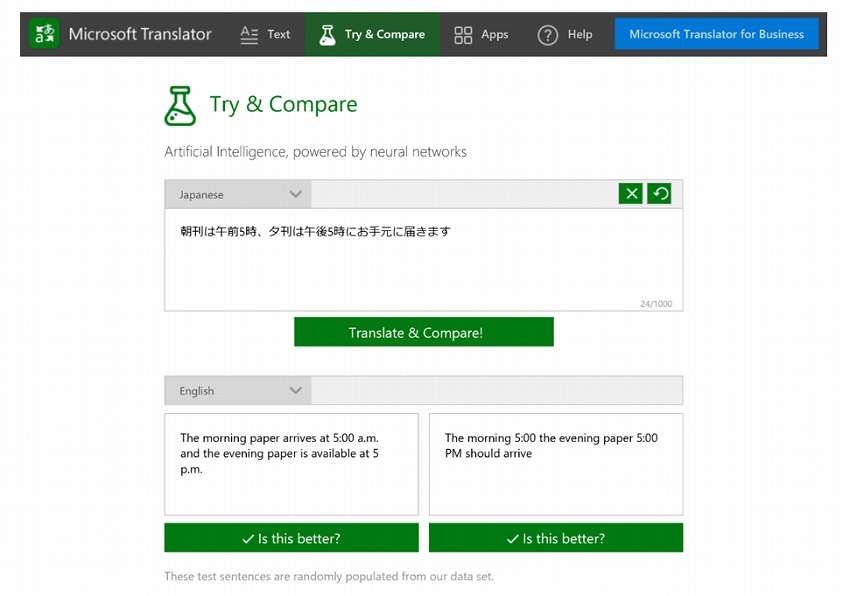Click the Text tab icon
Screen dimensions: 850x596
(x=249, y=34)
